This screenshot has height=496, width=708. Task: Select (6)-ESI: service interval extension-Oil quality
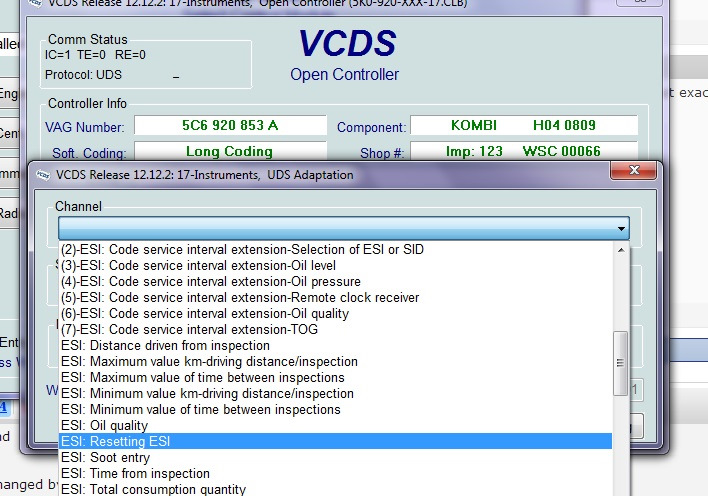click(335, 314)
